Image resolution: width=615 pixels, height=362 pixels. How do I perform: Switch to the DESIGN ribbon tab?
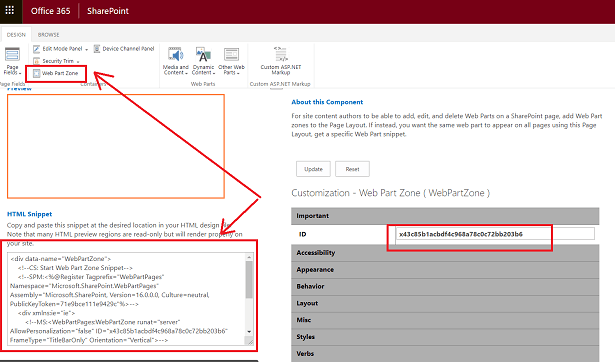pyautogui.click(x=16, y=35)
